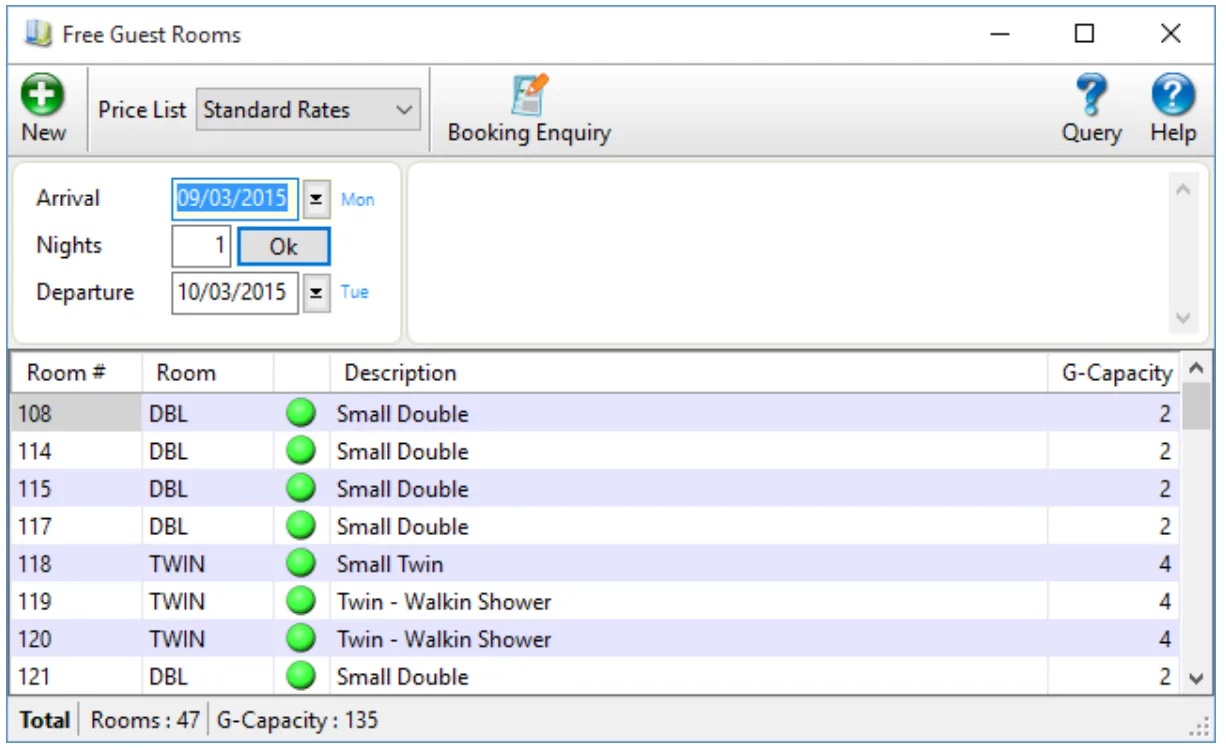Toggle availability status for room 115
The height and width of the screenshot is (750, 1226).
(299, 488)
